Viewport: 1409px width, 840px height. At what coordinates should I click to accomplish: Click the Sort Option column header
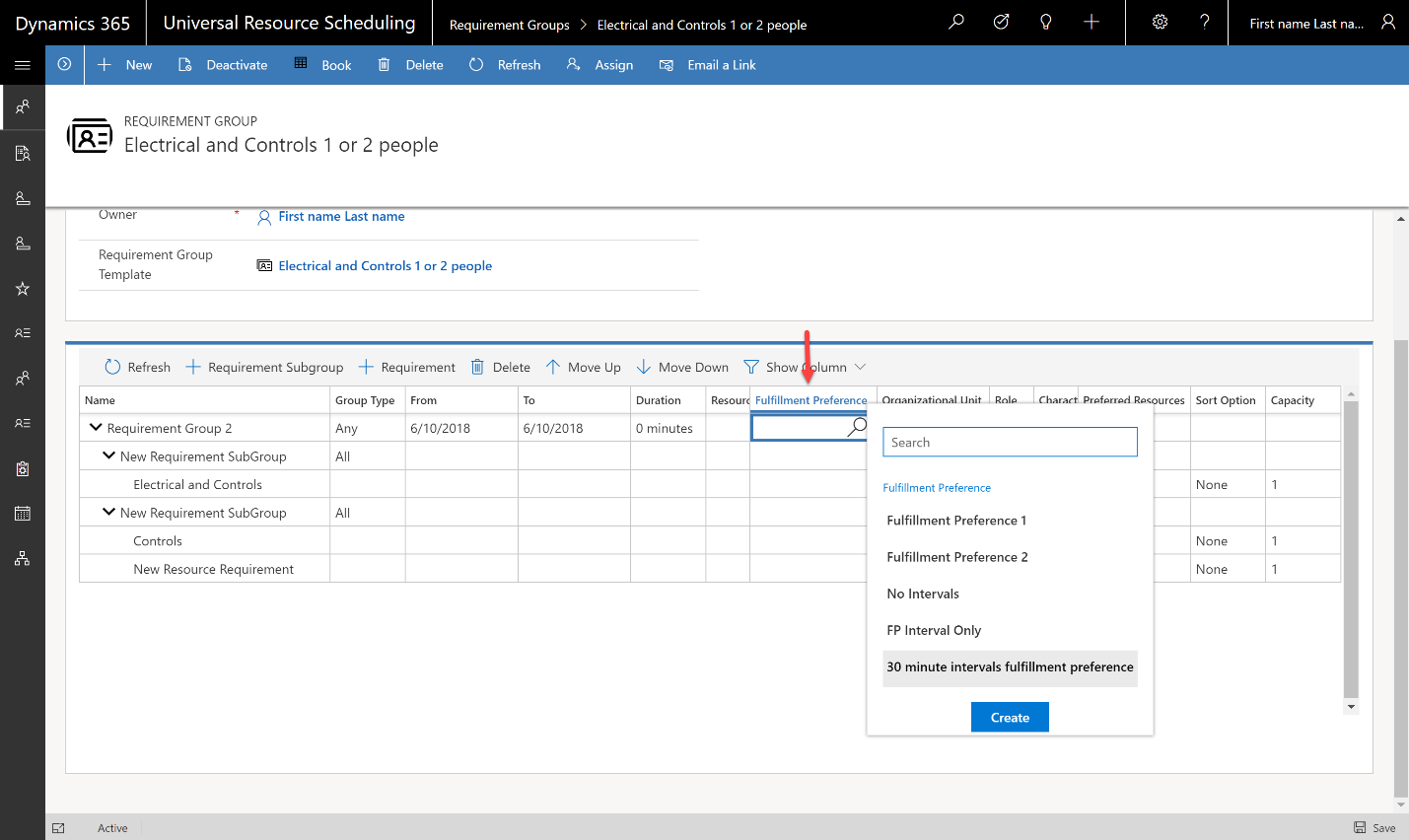click(x=1226, y=400)
